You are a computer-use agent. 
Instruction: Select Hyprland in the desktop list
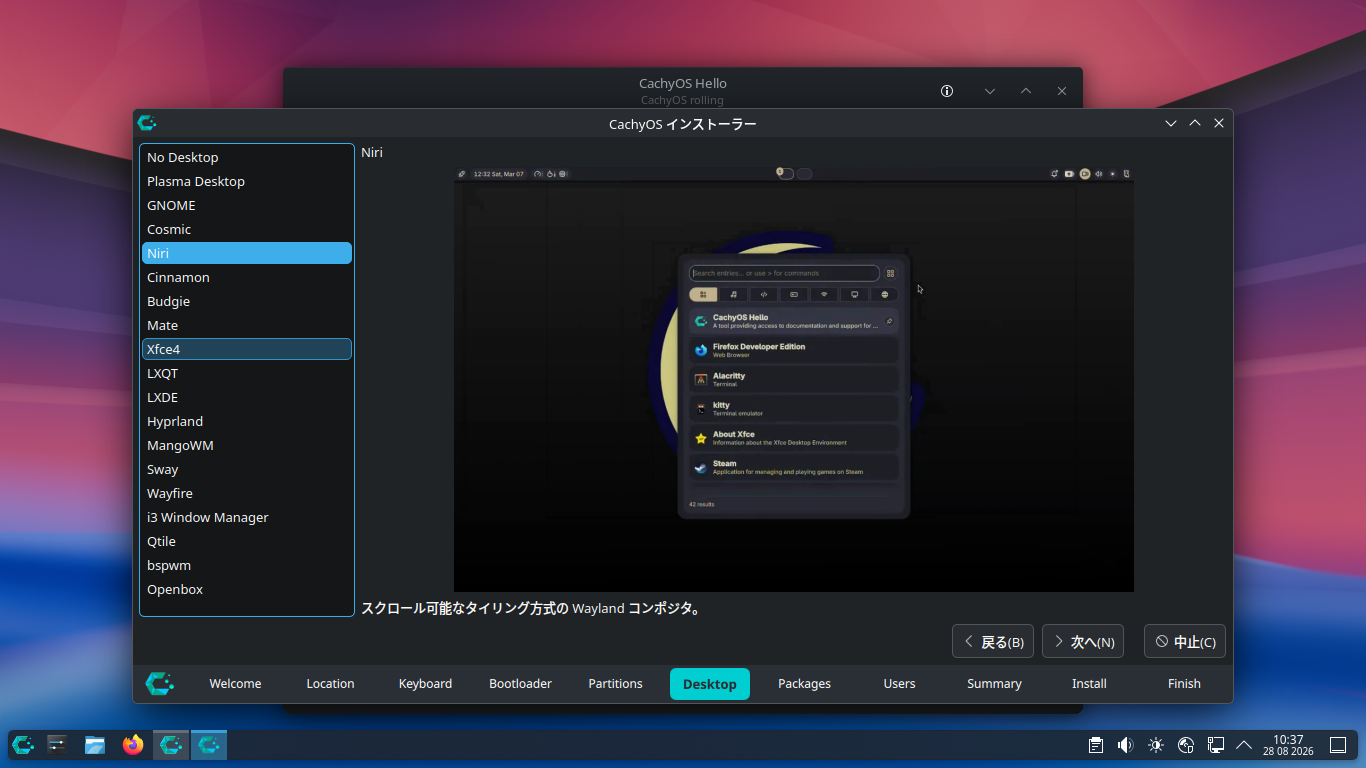click(247, 421)
